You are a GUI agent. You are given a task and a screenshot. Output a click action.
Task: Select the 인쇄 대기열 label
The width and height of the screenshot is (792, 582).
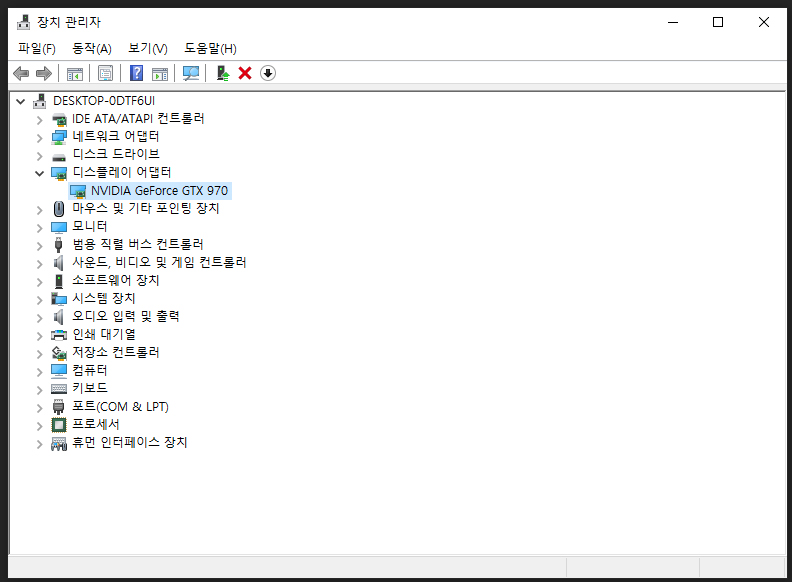click(104, 334)
